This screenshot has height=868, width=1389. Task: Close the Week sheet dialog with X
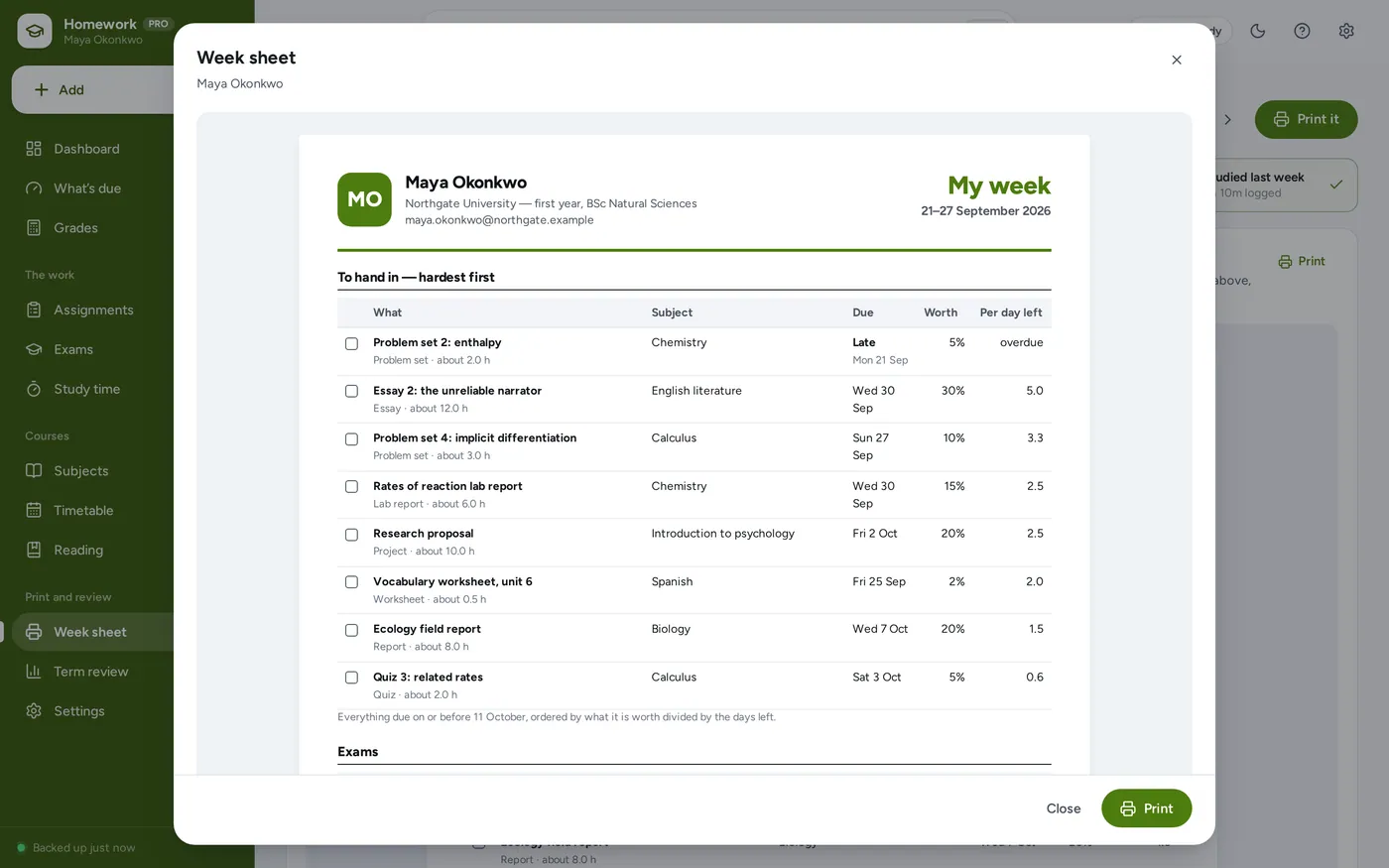(x=1177, y=60)
